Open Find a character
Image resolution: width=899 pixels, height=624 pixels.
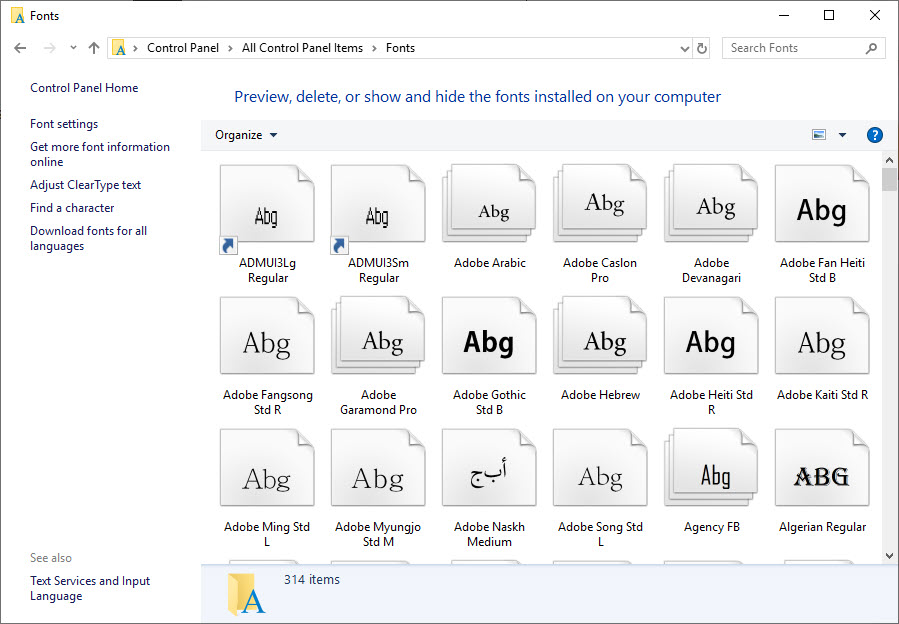(x=71, y=207)
